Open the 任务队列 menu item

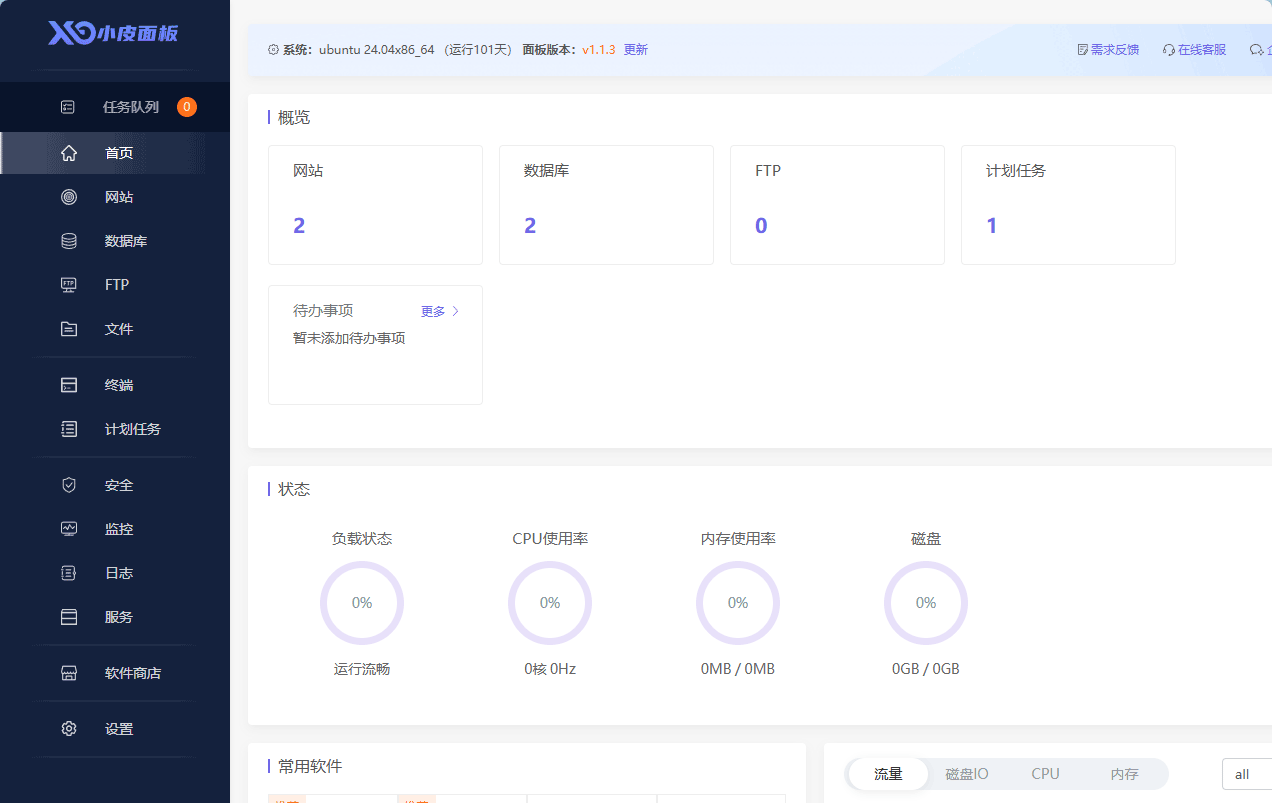tap(115, 107)
